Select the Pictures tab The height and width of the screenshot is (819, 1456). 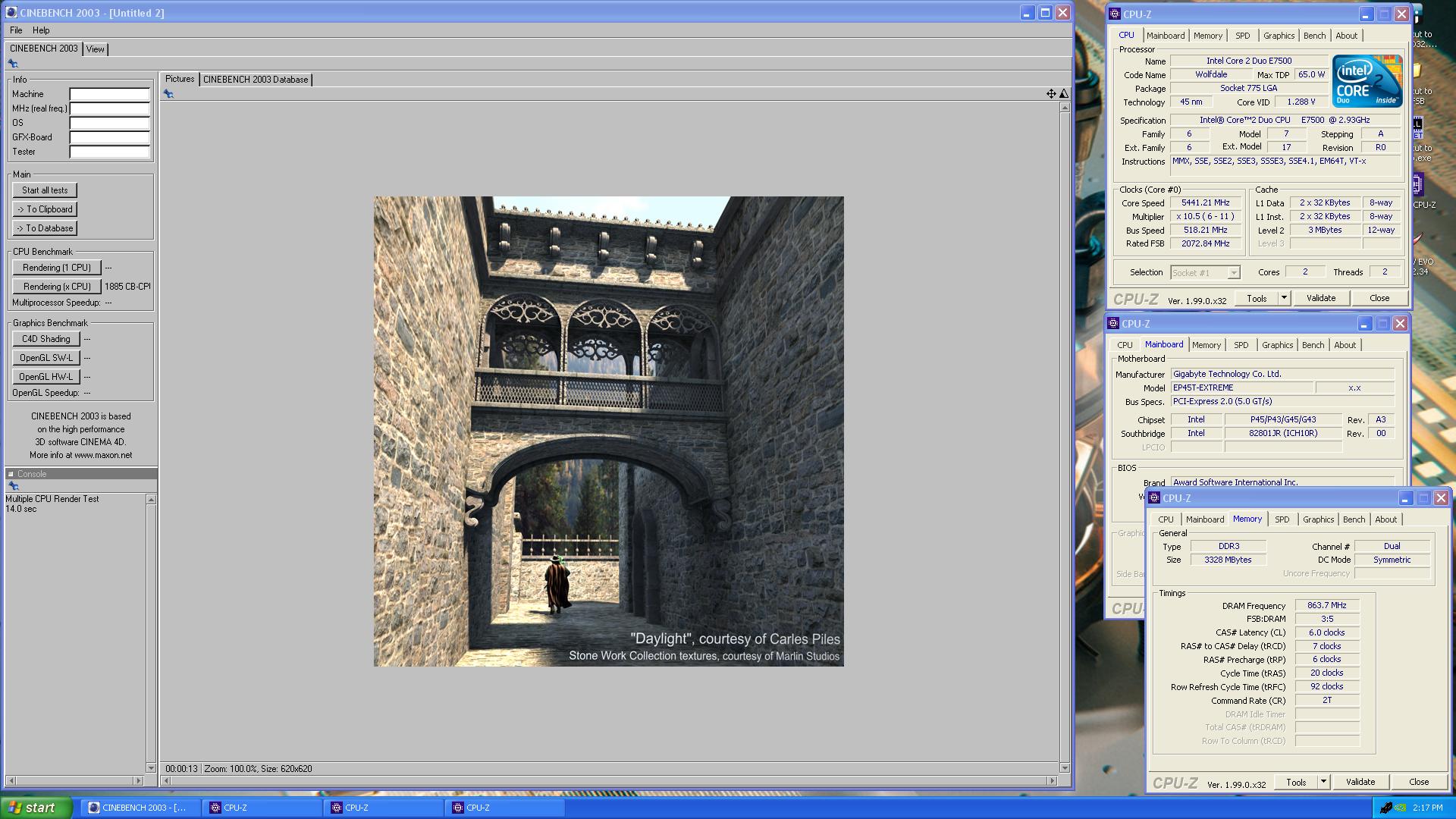click(x=180, y=79)
